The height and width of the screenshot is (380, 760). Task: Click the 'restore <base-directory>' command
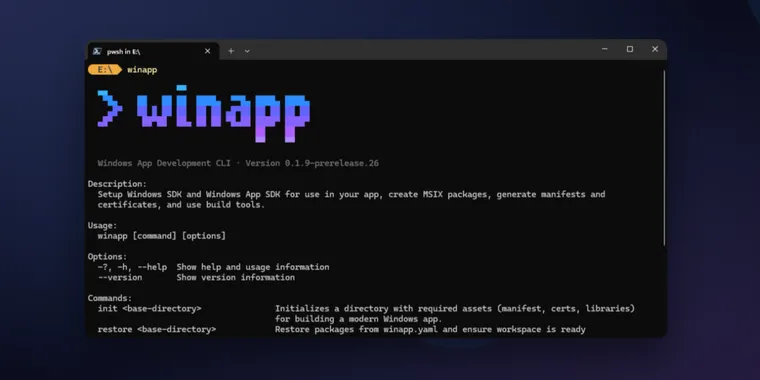[157, 330]
